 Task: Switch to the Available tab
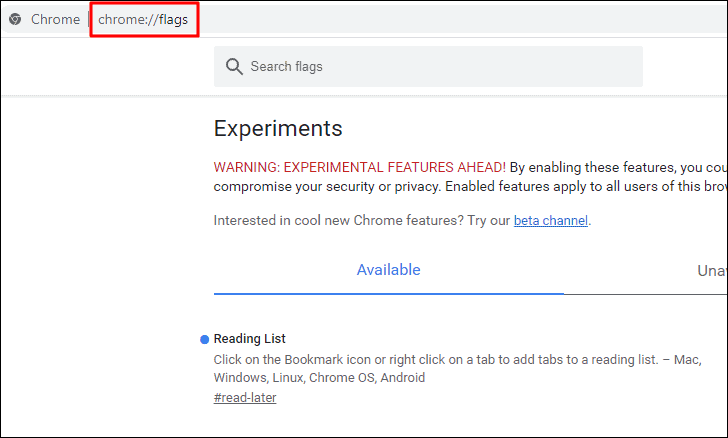click(389, 270)
